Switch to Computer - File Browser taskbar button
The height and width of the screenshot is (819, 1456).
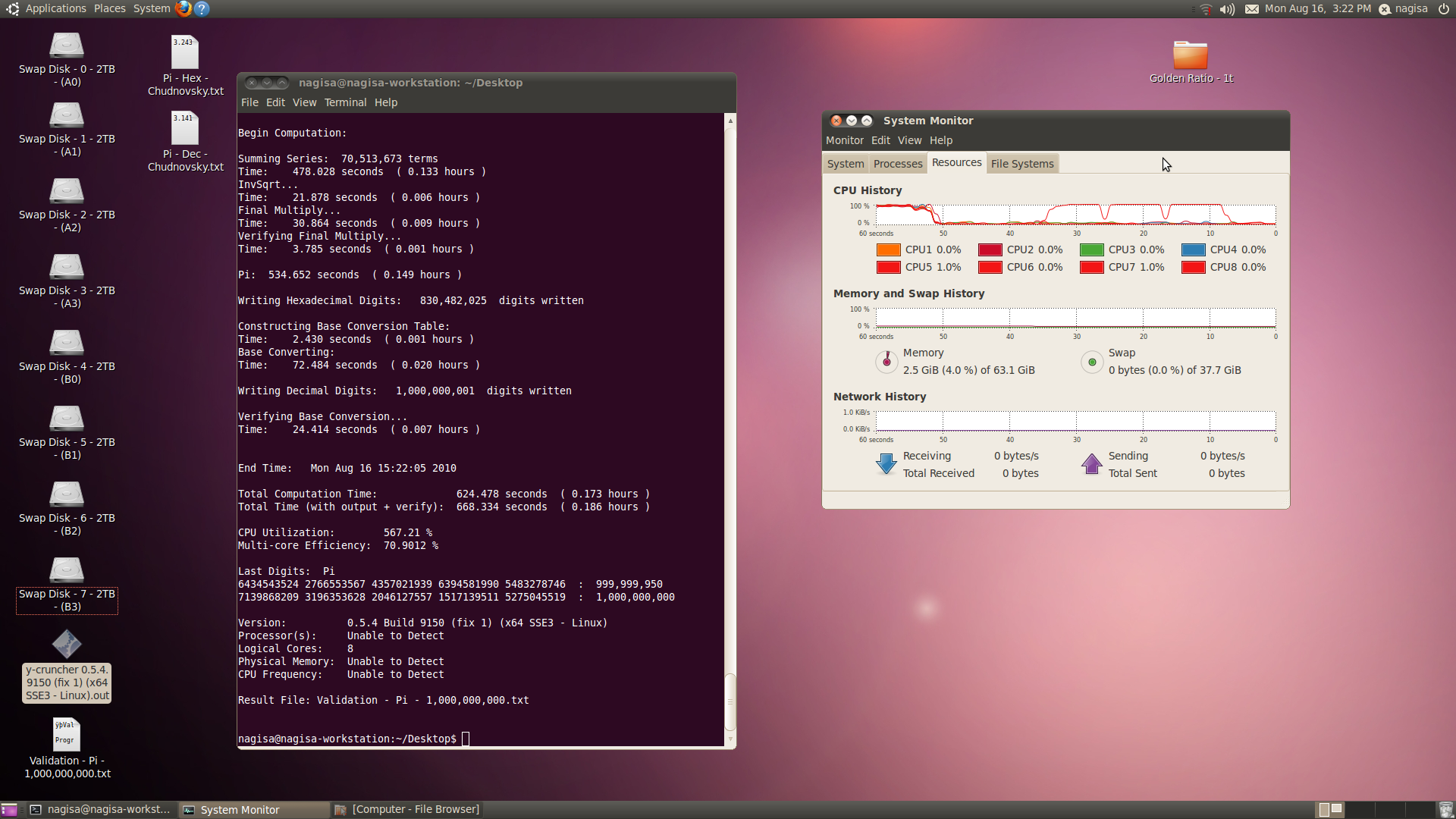coord(407,810)
